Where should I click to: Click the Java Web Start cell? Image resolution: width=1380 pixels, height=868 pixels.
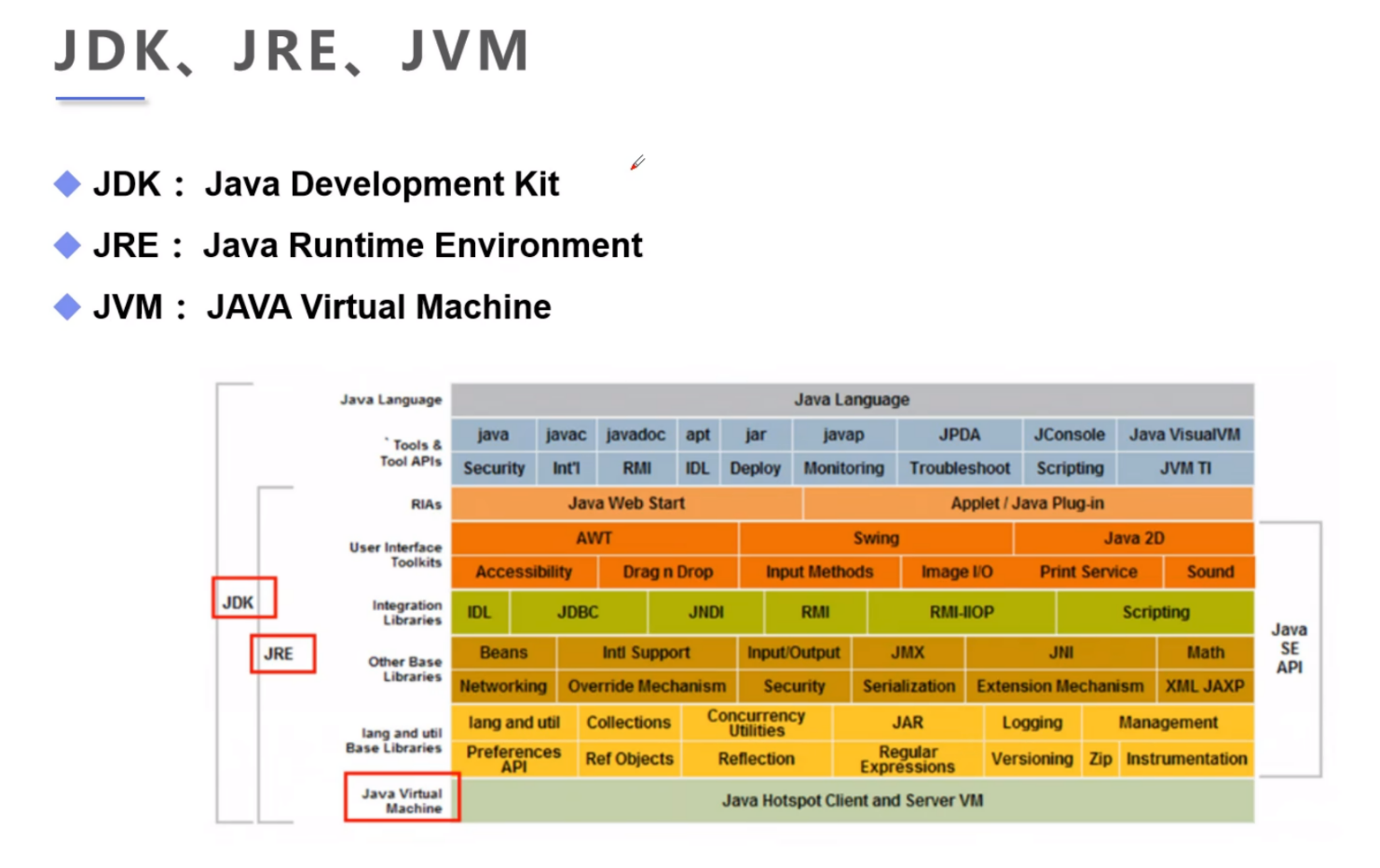(625, 503)
